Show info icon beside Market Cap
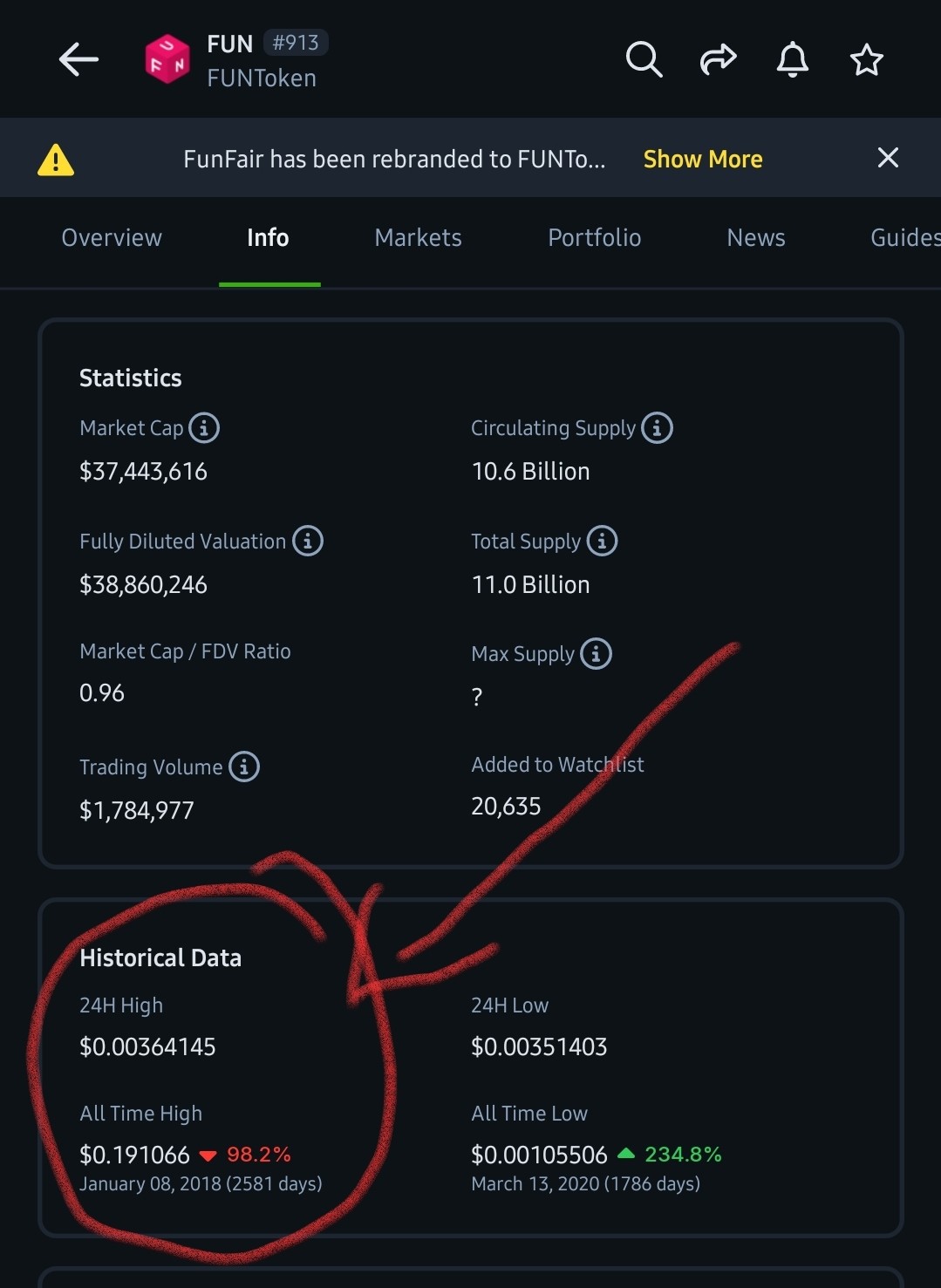 coord(204,428)
